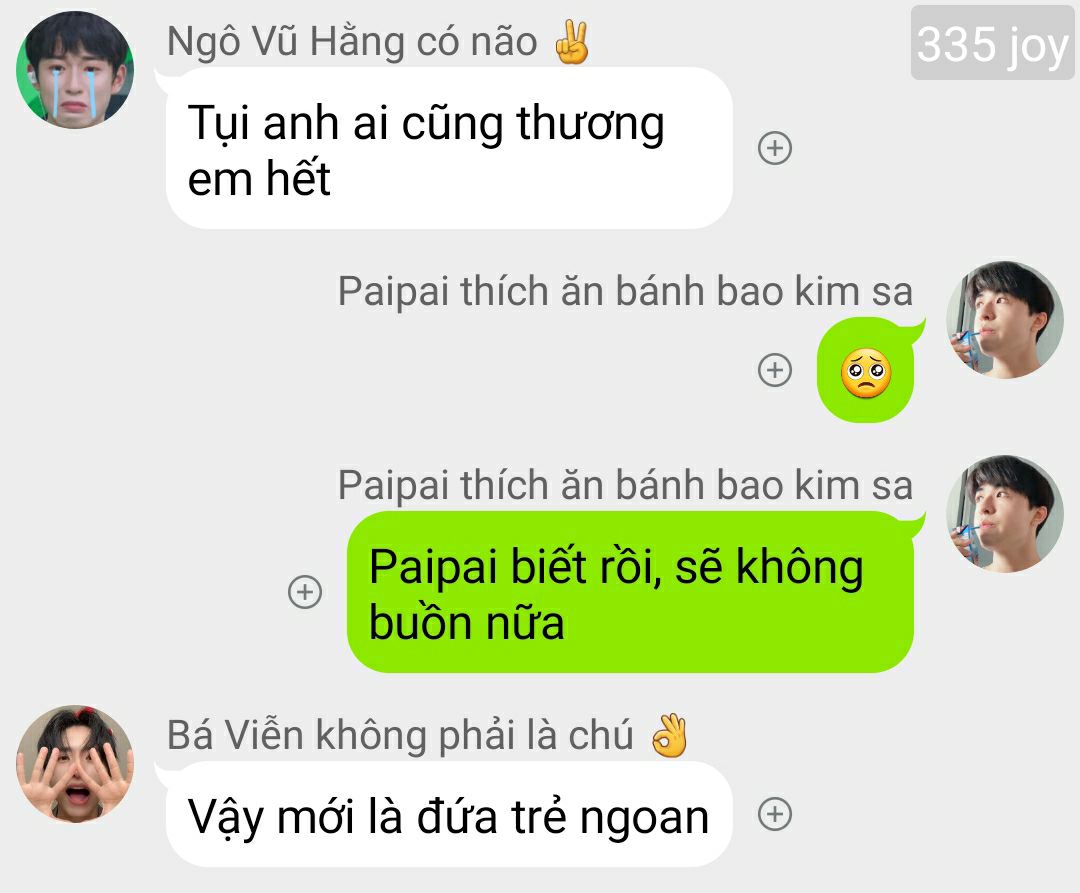Open Ngô Vũ Hằng's crying-face avatar
This screenshot has width=1080, height=893.
tap(75, 70)
